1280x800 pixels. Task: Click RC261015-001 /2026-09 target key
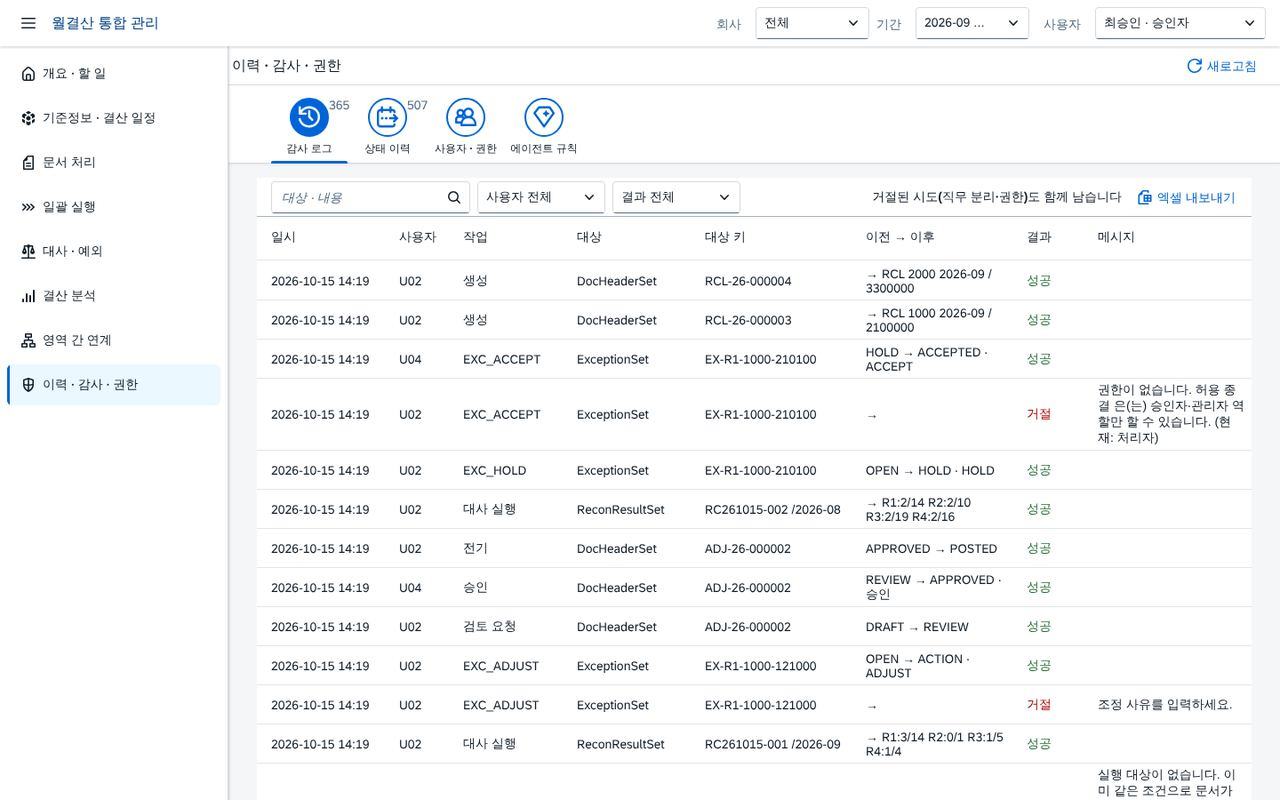(x=773, y=744)
